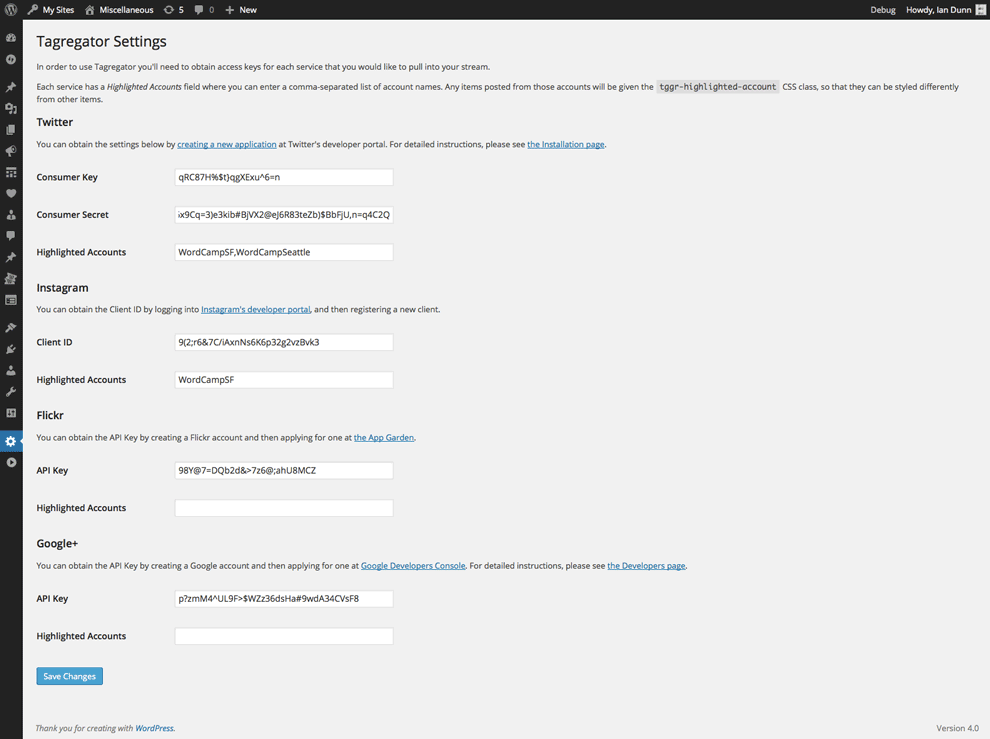Click the Client ID label
Screen dimensions: 990x739
[x=54, y=342]
